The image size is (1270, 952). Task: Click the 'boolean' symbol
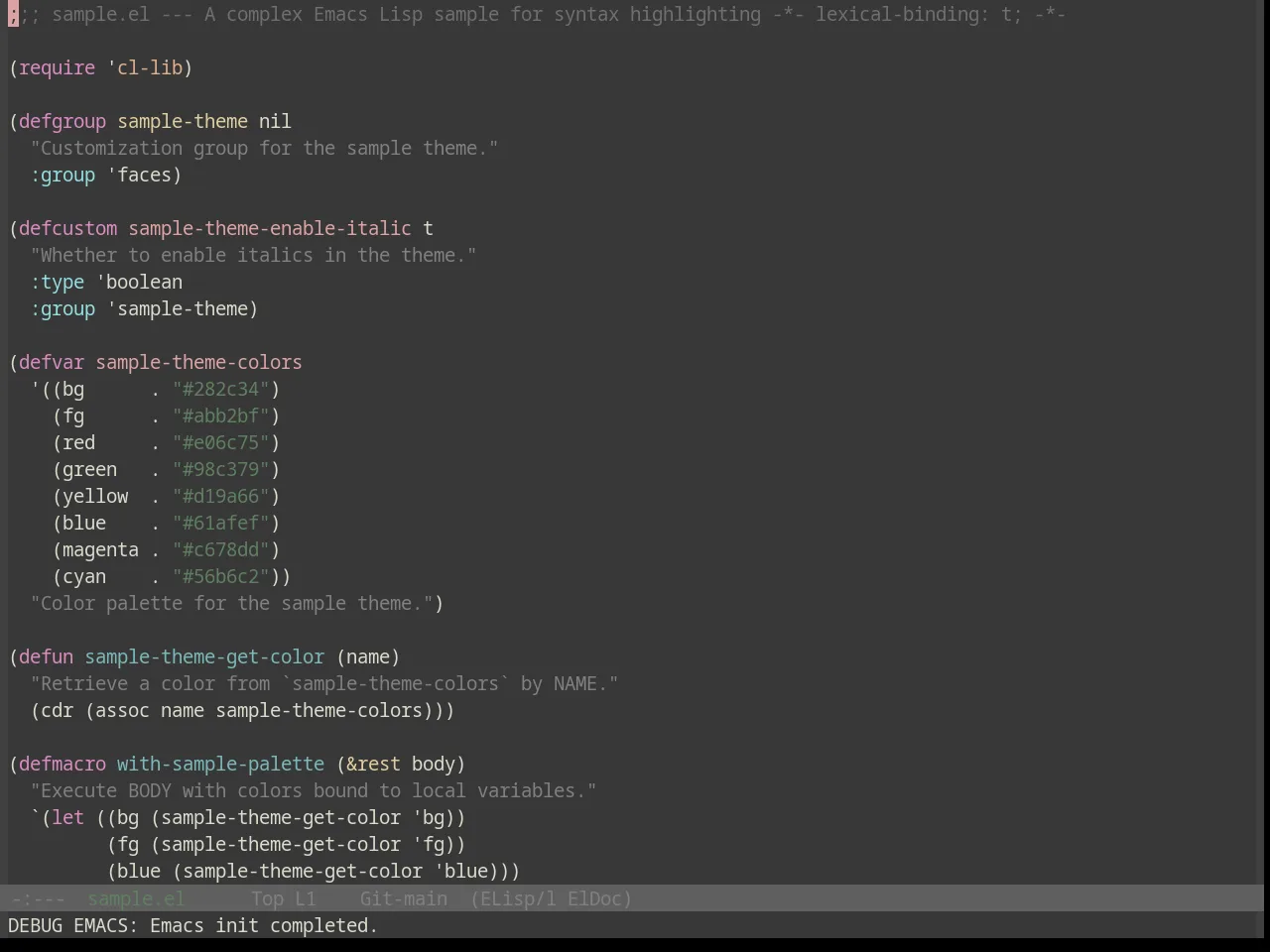144,282
